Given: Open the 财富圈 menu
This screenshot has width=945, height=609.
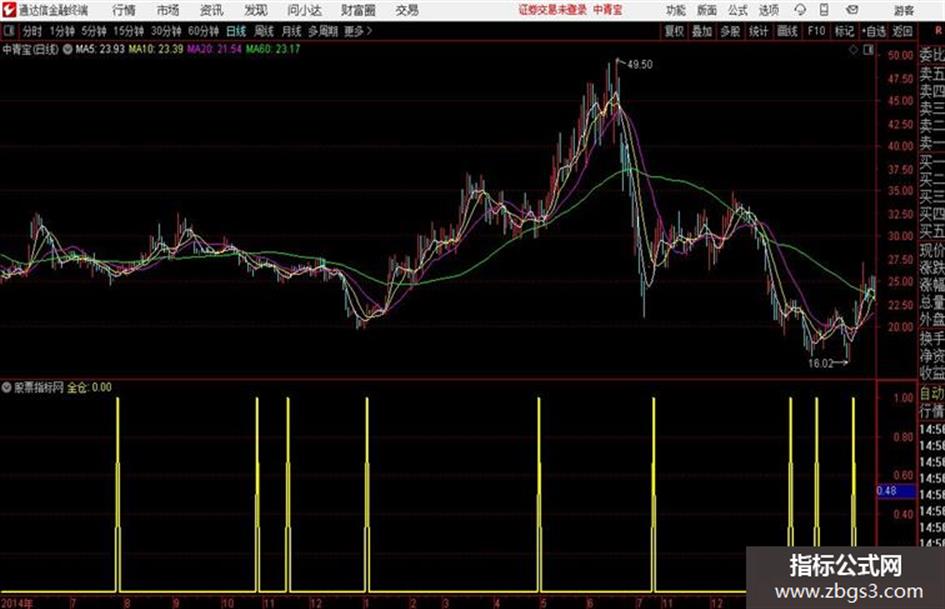Looking at the screenshot, I should (359, 10).
